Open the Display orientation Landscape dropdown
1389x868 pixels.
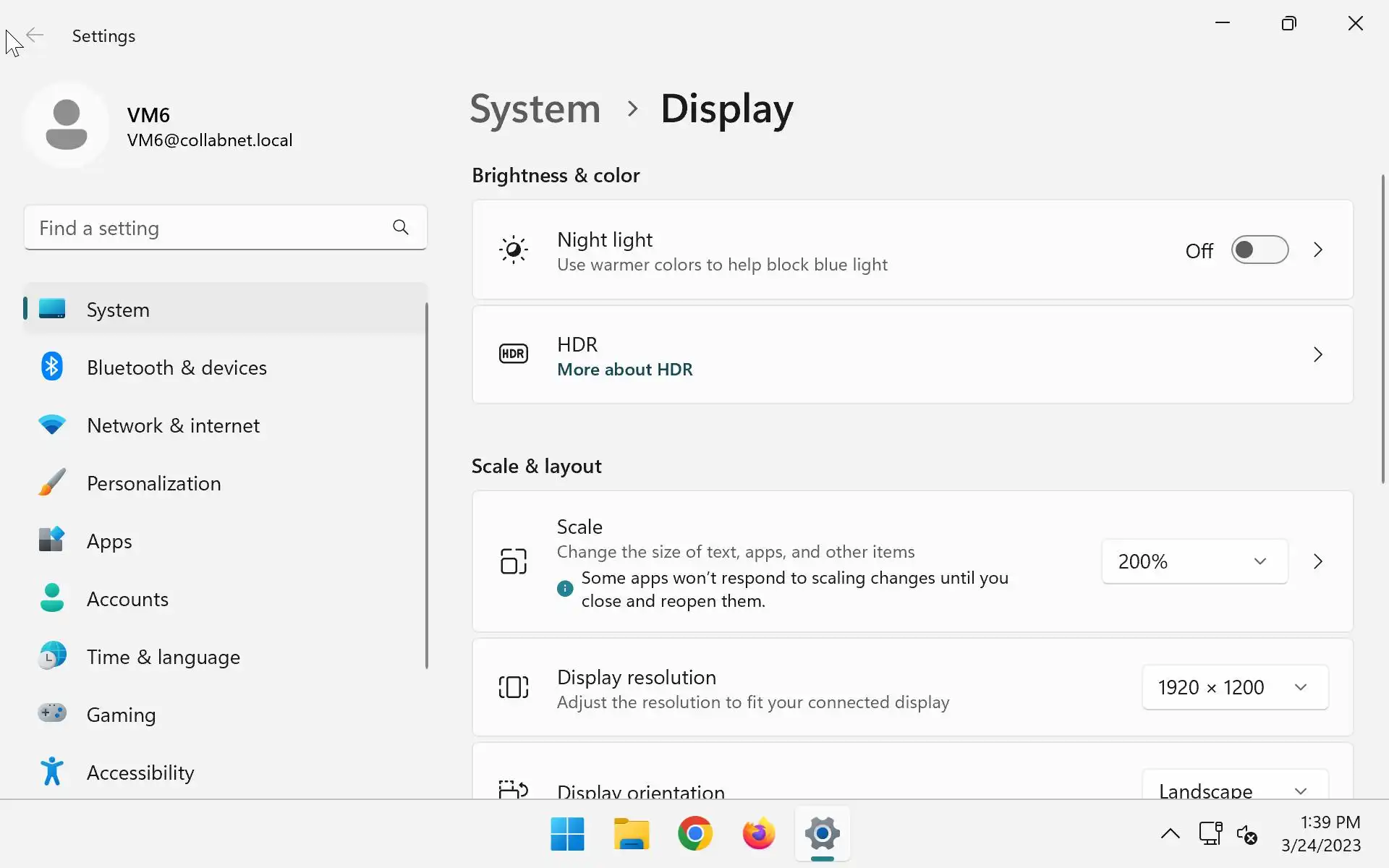pyautogui.click(x=1234, y=788)
